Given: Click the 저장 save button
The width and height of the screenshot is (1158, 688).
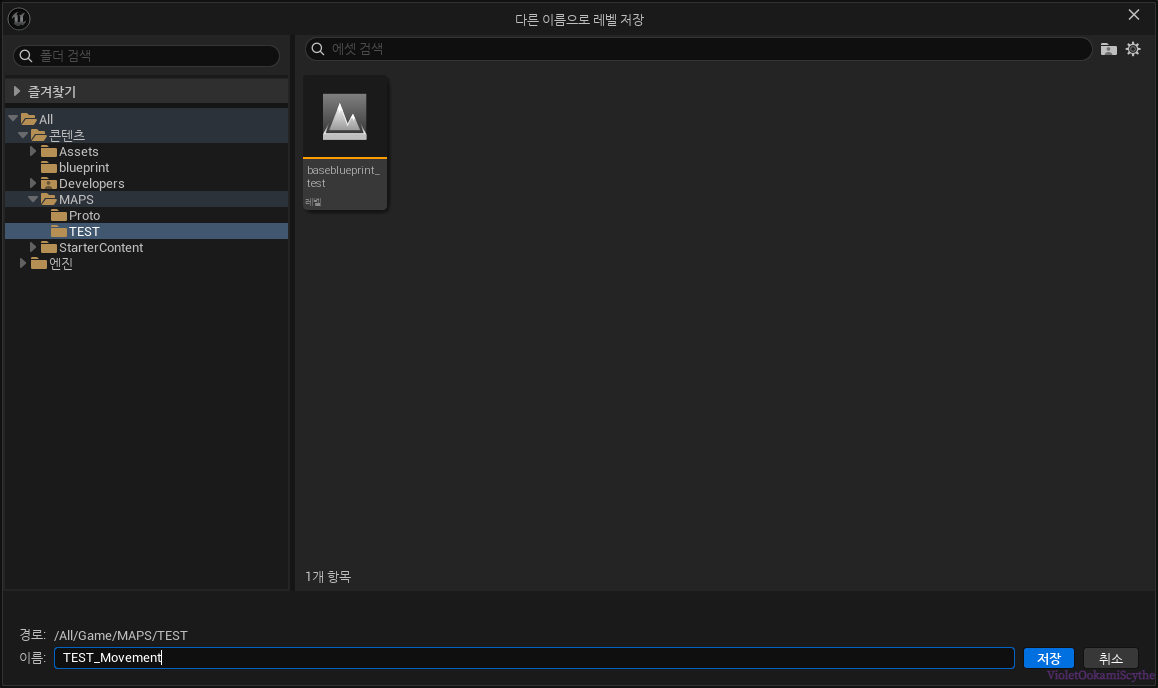Looking at the screenshot, I should (1048, 658).
